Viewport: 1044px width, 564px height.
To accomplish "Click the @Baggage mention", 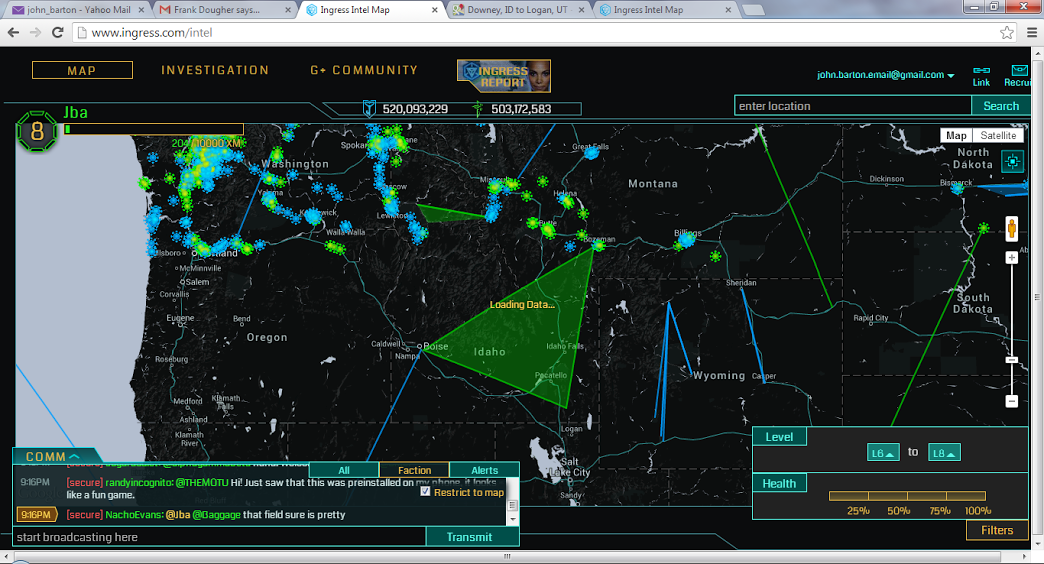I will (x=216, y=514).
